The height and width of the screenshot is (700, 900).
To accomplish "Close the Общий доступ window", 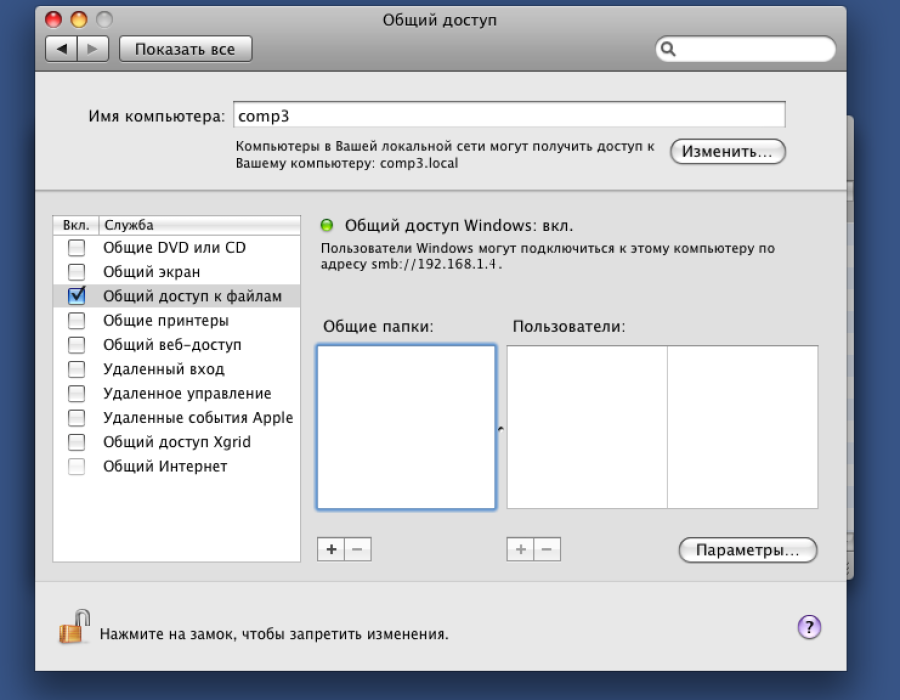I will click(53, 20).
